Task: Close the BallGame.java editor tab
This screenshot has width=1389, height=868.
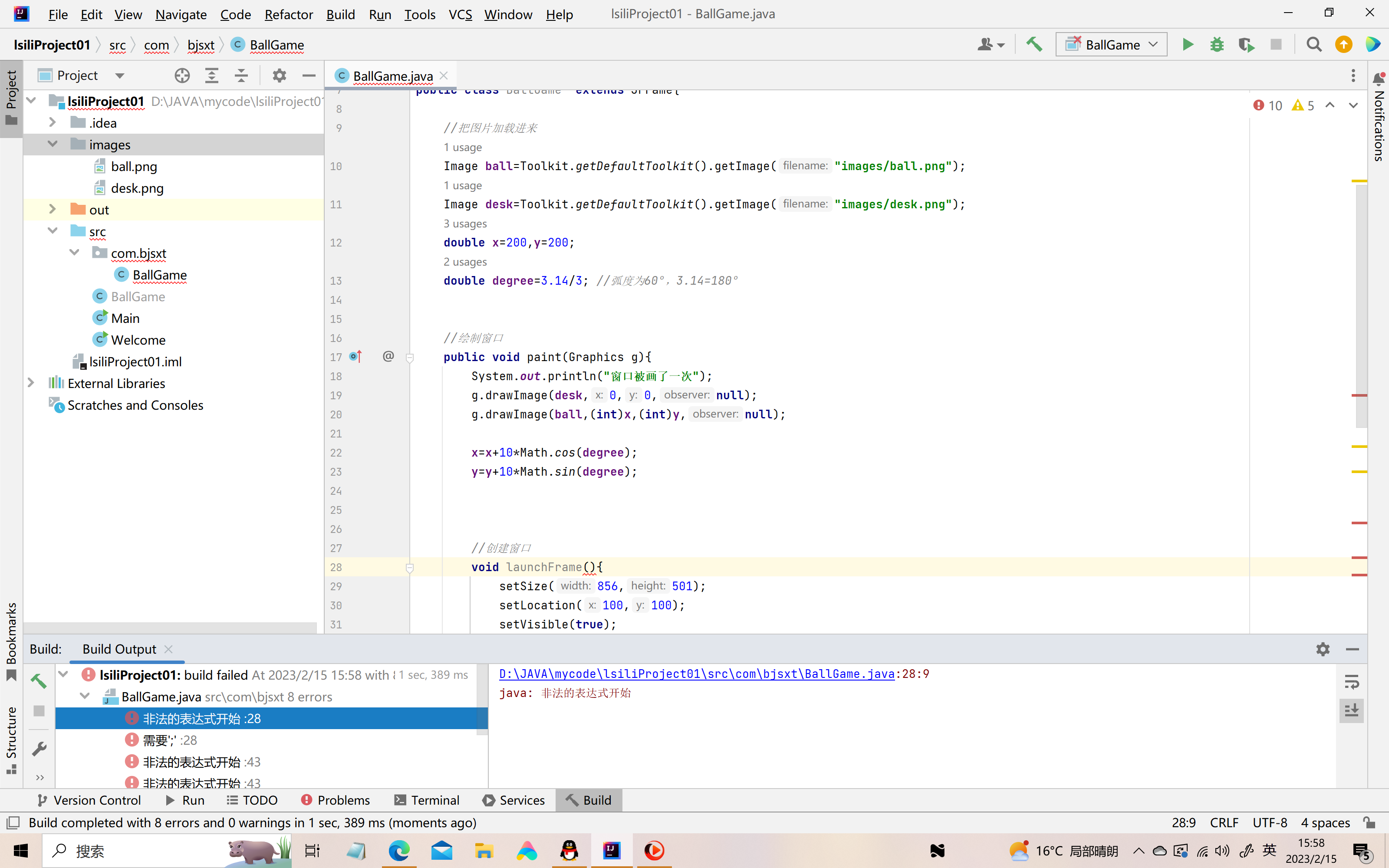Action: point(444,76)
